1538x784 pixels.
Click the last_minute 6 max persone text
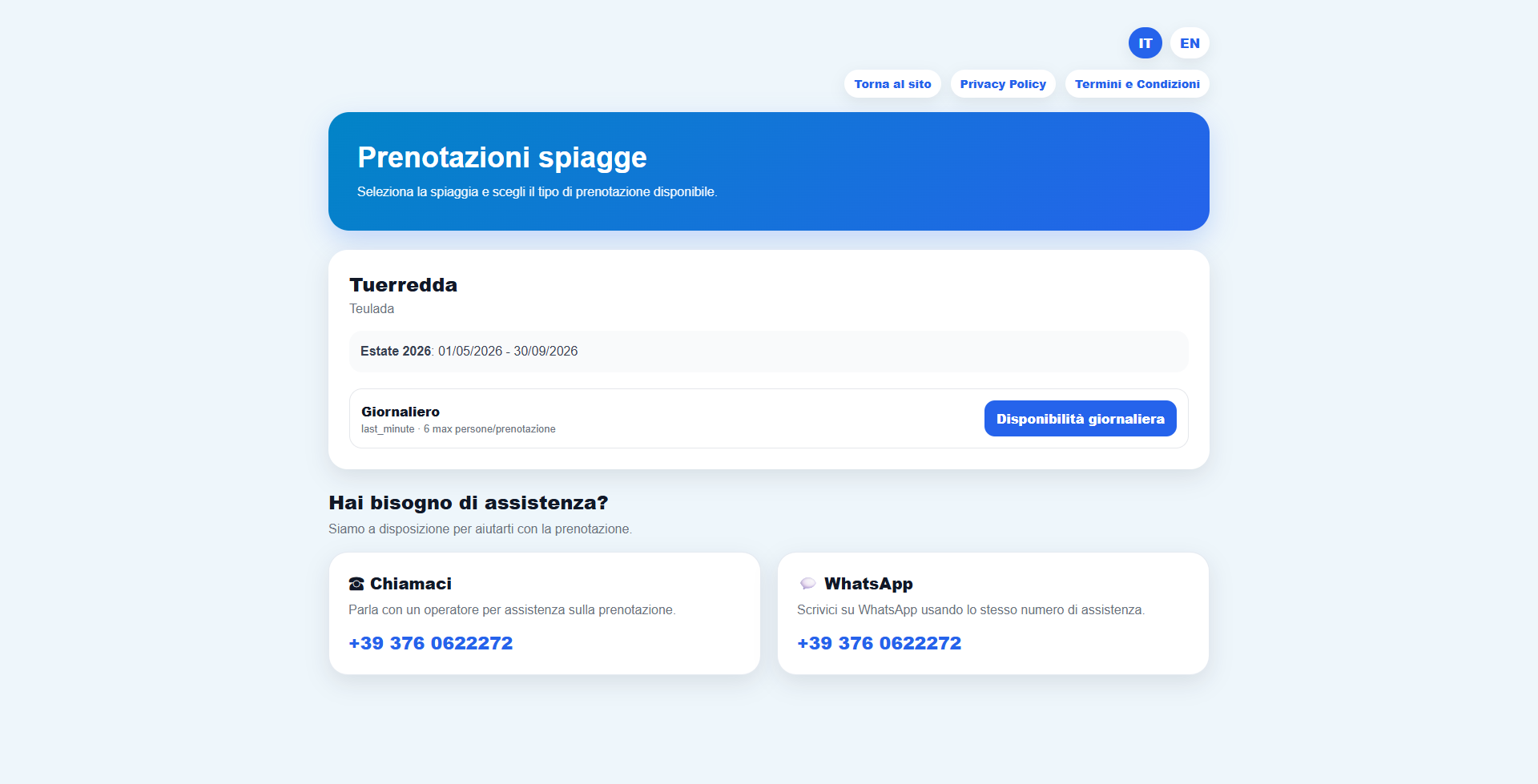click(x=458, y=429)
